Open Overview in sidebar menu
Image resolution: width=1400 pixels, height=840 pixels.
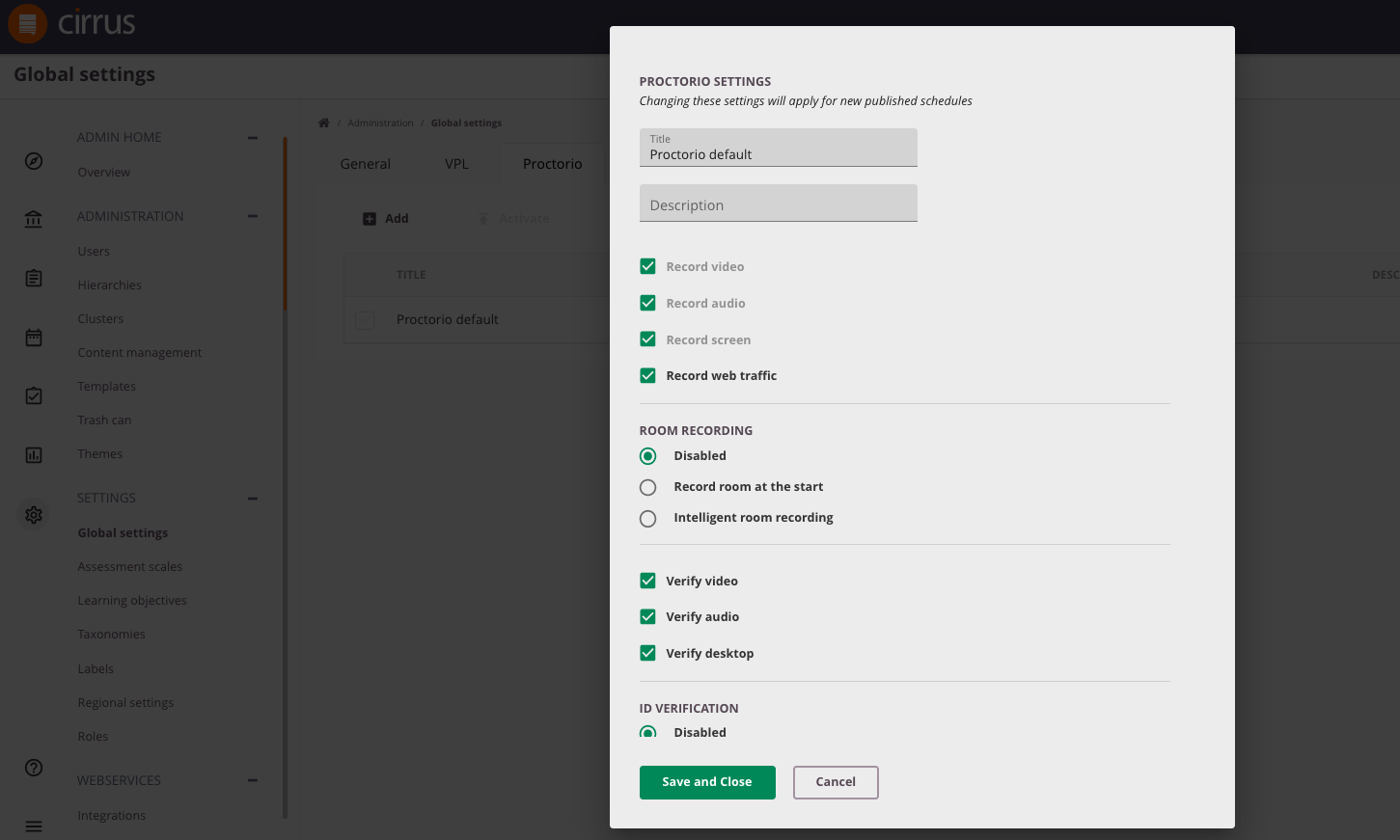coord(104,173)
